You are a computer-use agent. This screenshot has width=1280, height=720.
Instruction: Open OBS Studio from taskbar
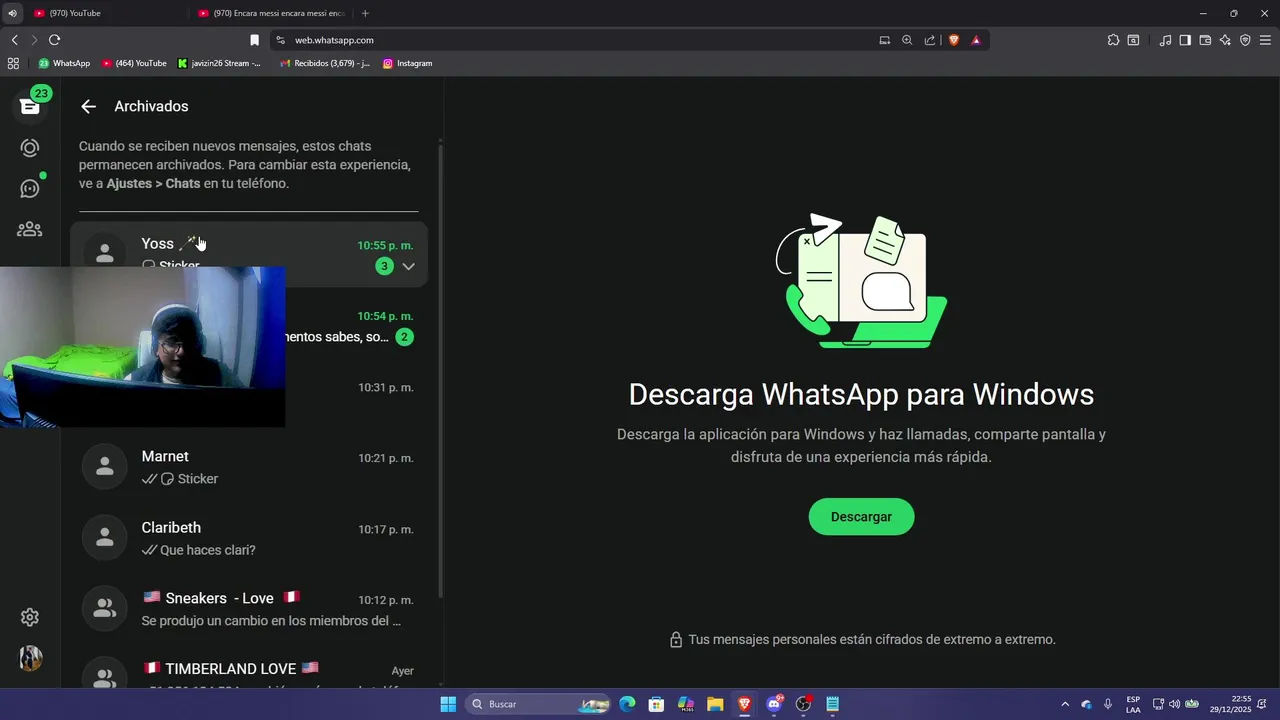[803, 704]
